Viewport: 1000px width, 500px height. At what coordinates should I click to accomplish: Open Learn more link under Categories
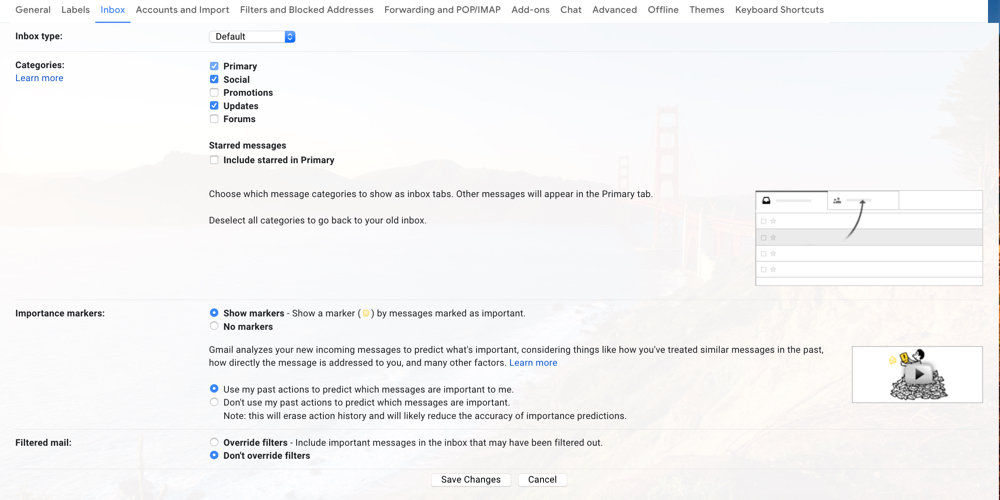pyautogui.click(x=39, y=78)
